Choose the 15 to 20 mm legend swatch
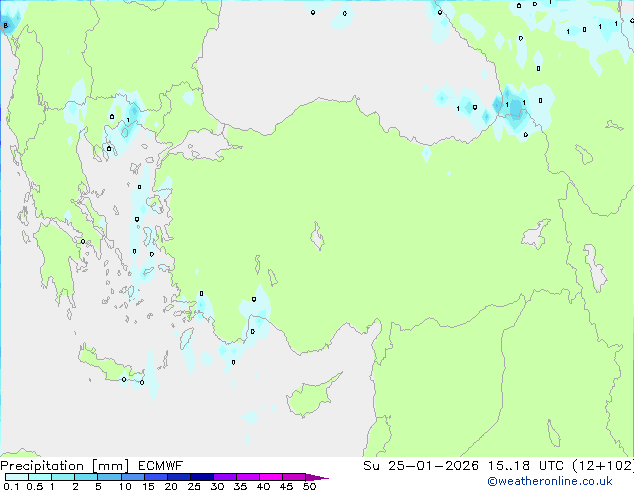 click(158, 478)
